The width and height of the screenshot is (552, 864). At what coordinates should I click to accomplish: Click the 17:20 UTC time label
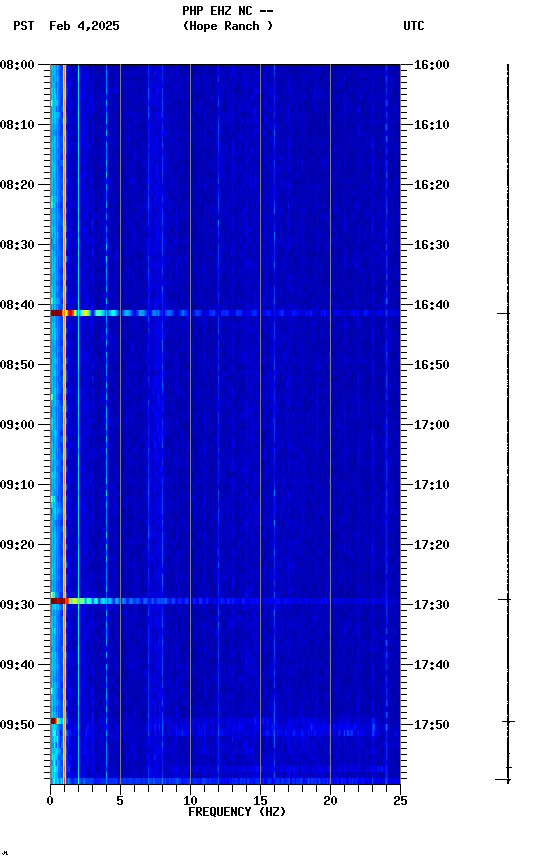[432, 545]
